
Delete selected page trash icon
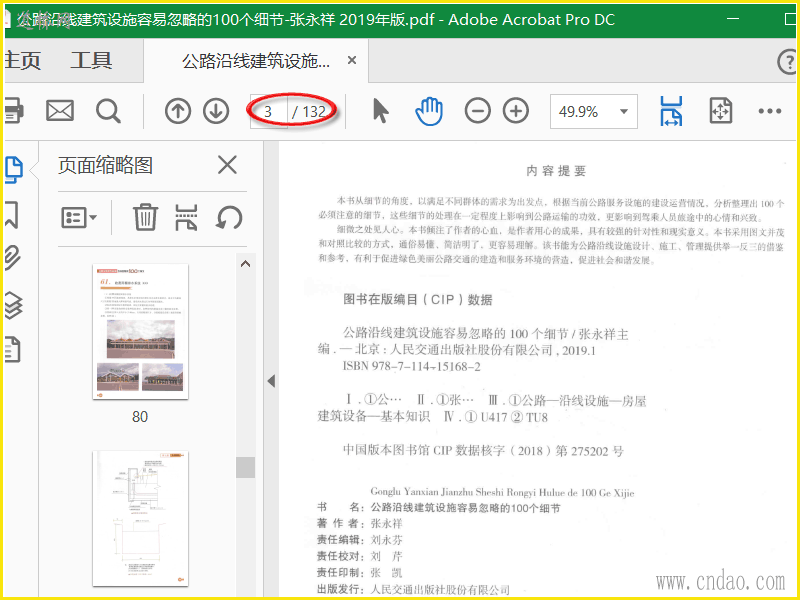[x=145, y=217]
